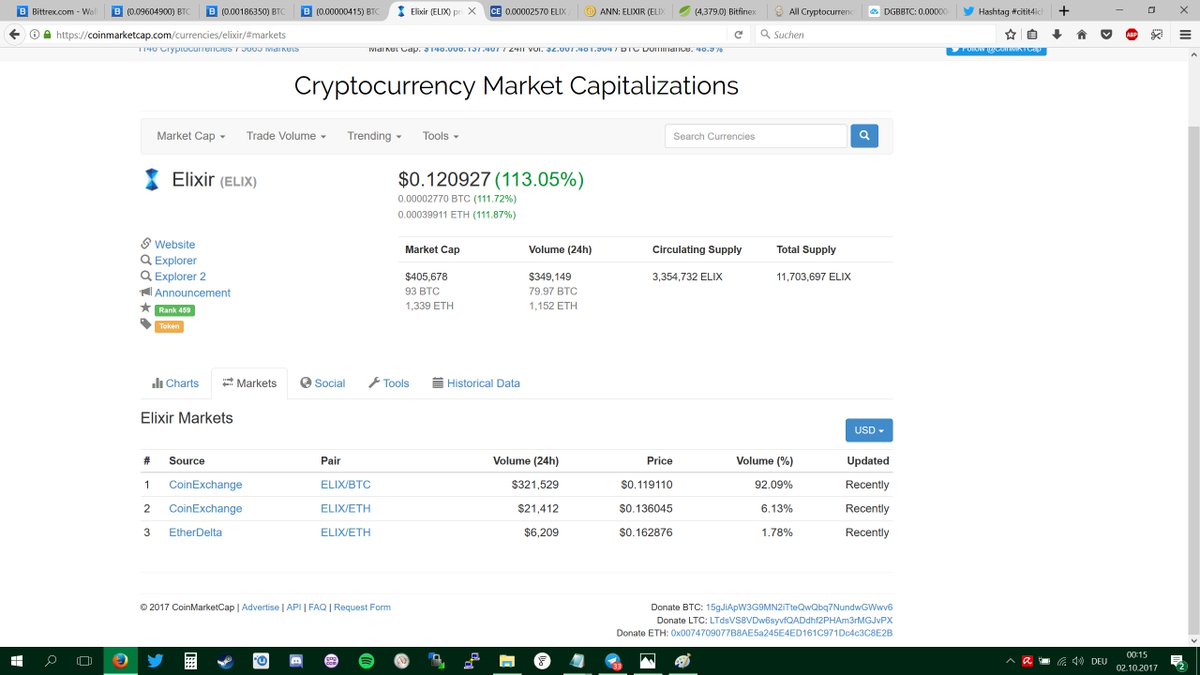
Task: Click the orange Token tag
Action: click(169, 326)
